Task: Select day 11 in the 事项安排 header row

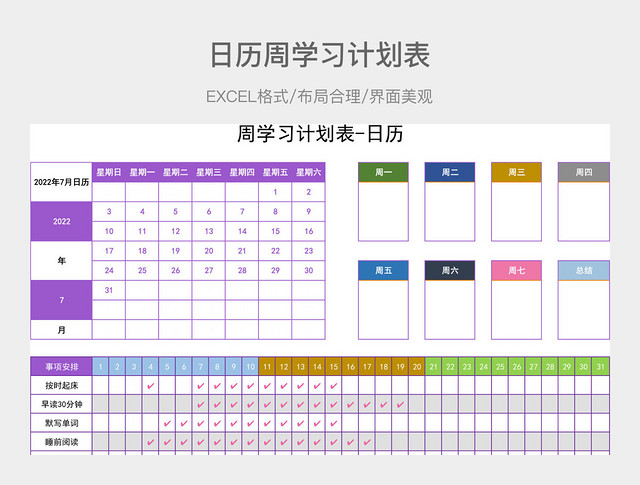Action: [x=267, y=367]
